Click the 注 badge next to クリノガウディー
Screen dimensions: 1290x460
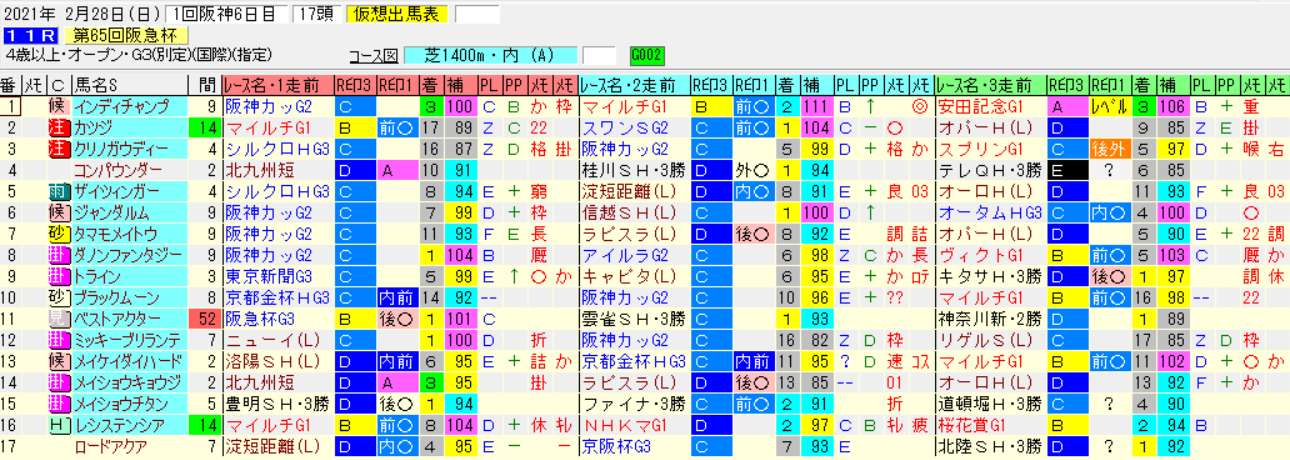click(x=57, y=148)
